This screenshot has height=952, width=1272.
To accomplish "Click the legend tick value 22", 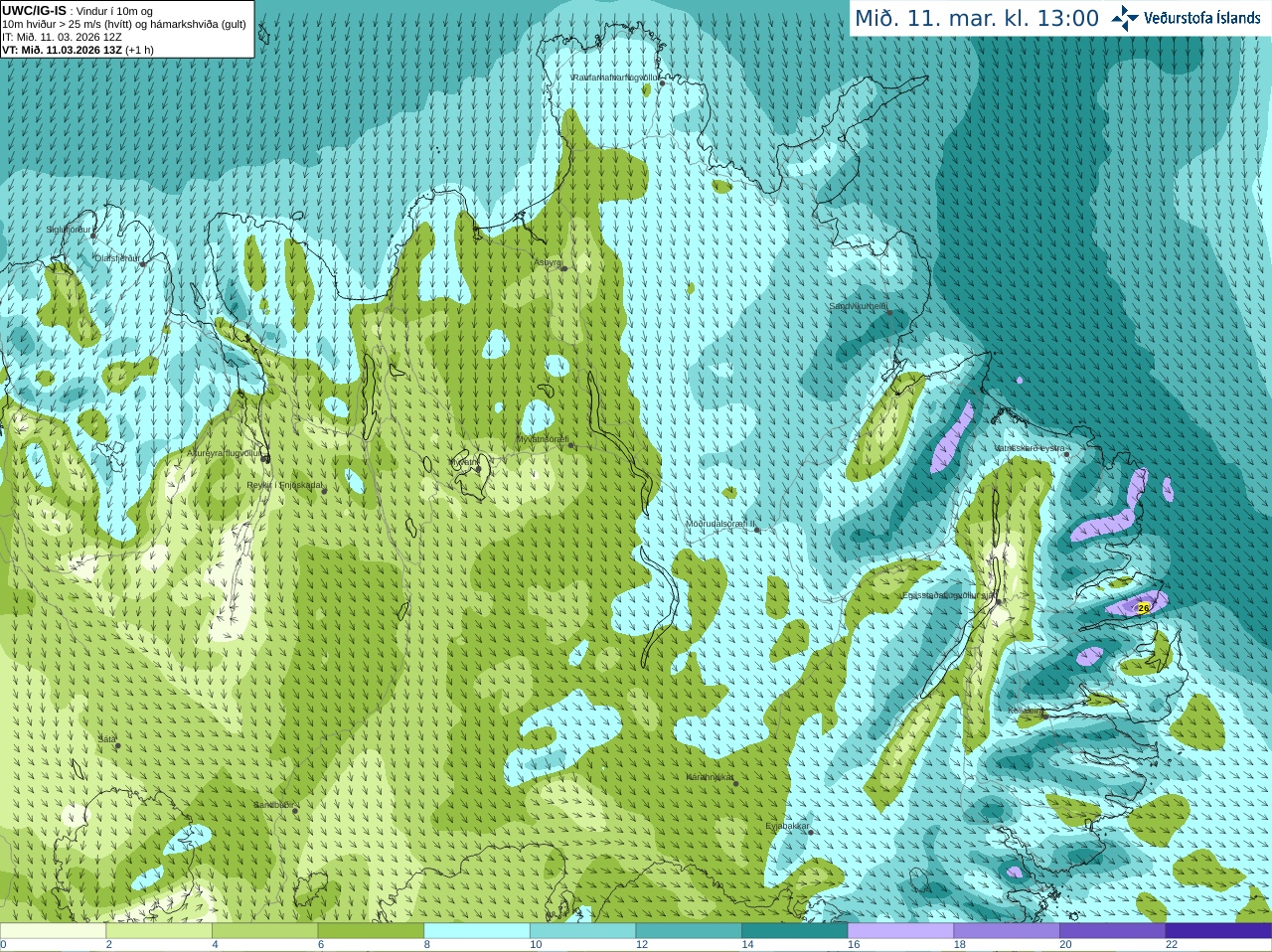I will pyautogui.click(x=1172, y=945).
